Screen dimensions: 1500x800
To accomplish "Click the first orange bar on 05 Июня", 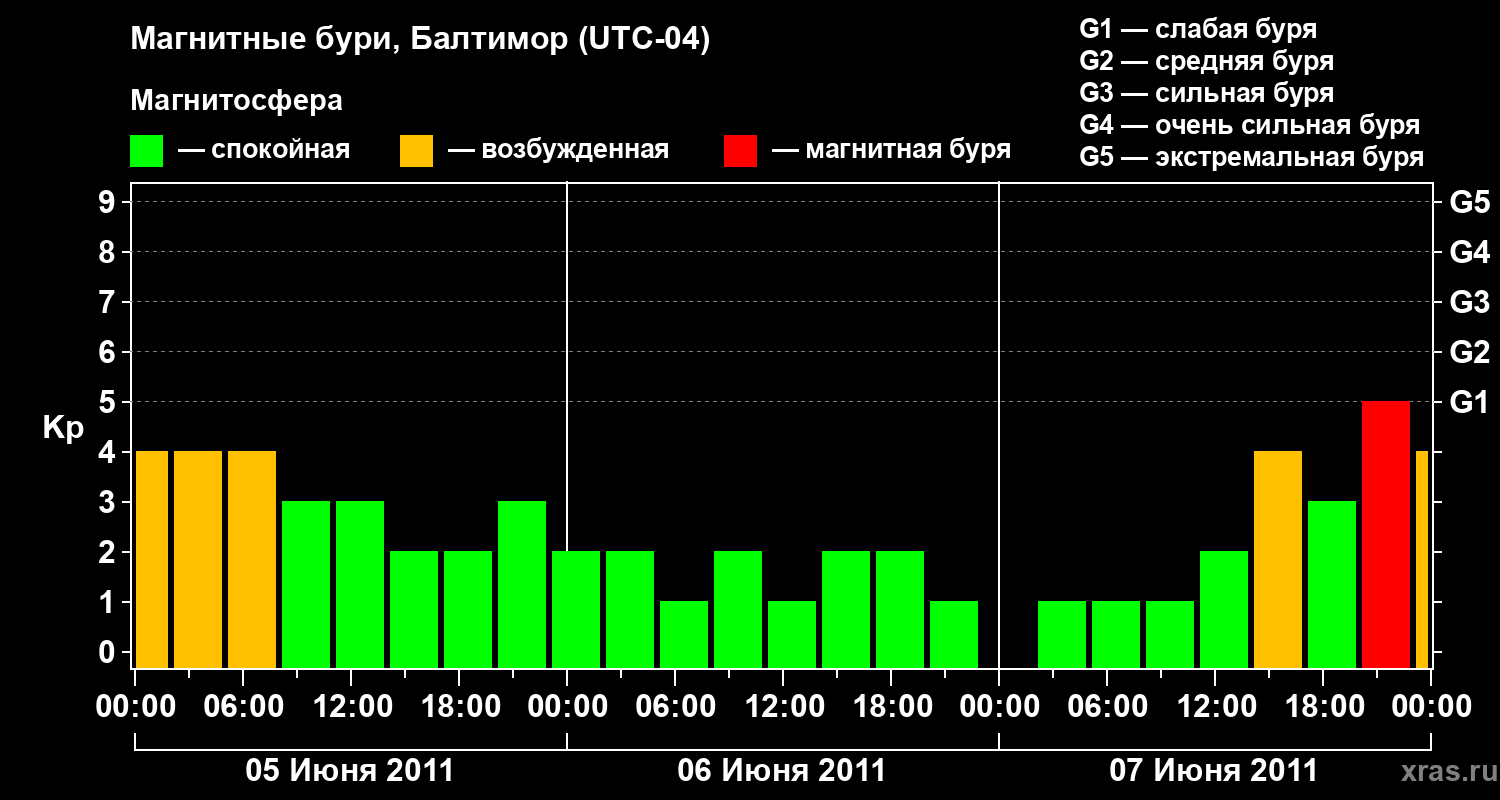I will [152, 559].
